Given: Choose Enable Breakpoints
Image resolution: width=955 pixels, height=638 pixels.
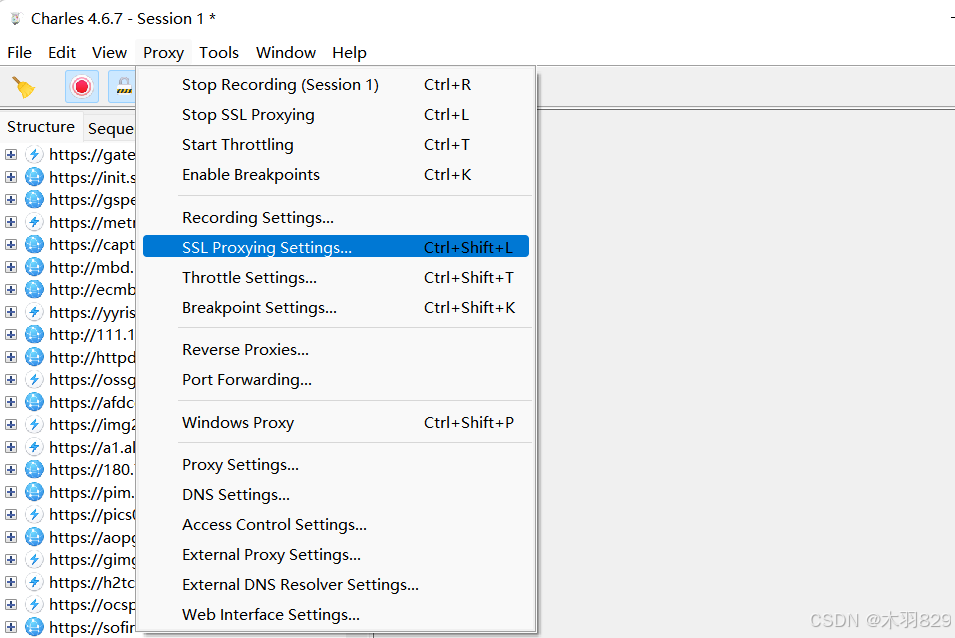Looking at the screenshot, I should pyautogui.click(x=336, y=175).
